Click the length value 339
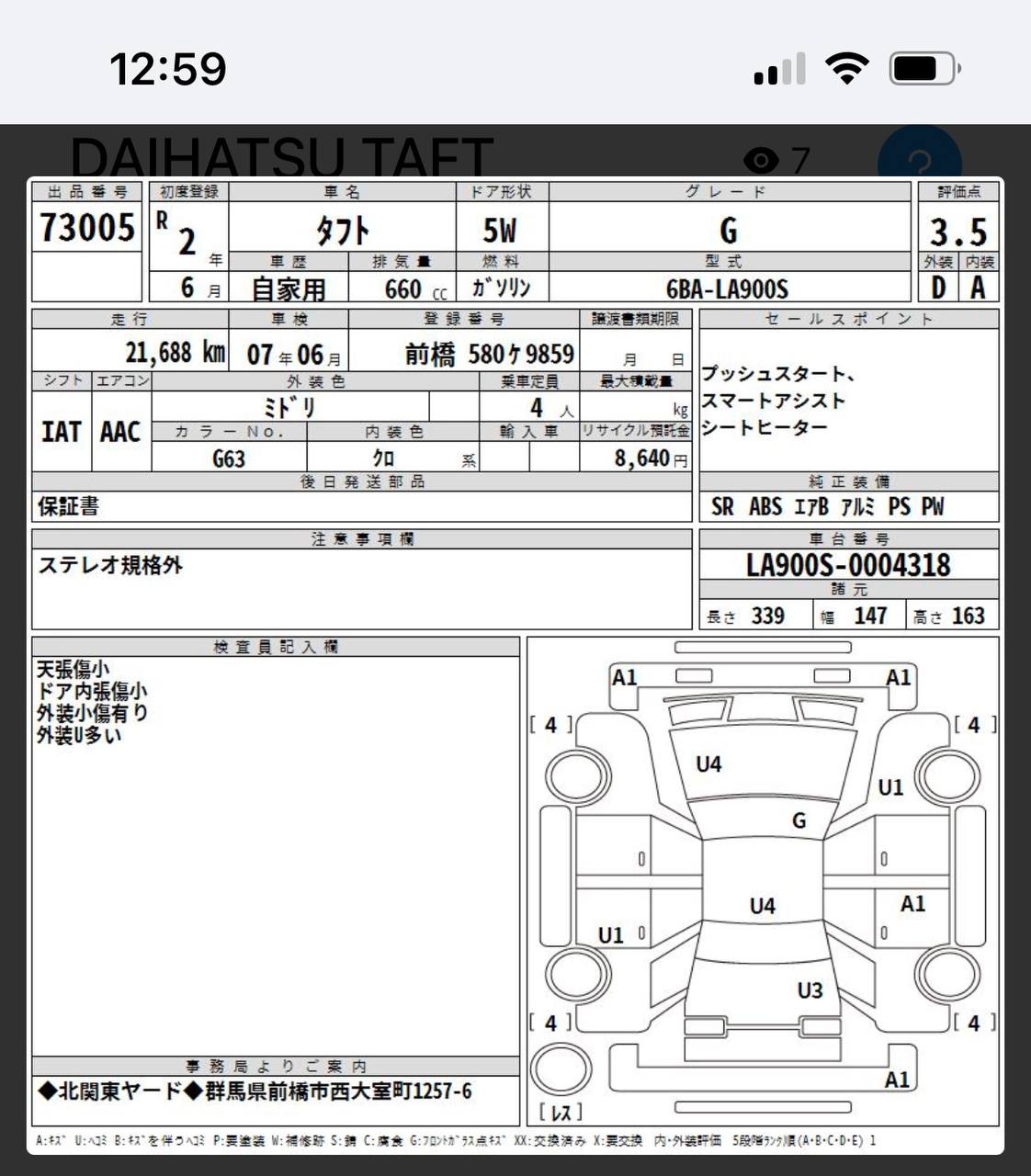Viewport: 1031px width, 1176px height. click(768, 616)
